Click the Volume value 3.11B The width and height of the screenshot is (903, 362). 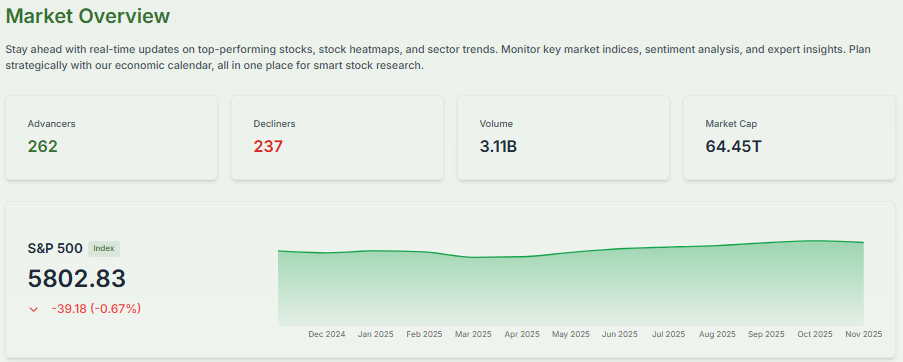click(498, 147)
